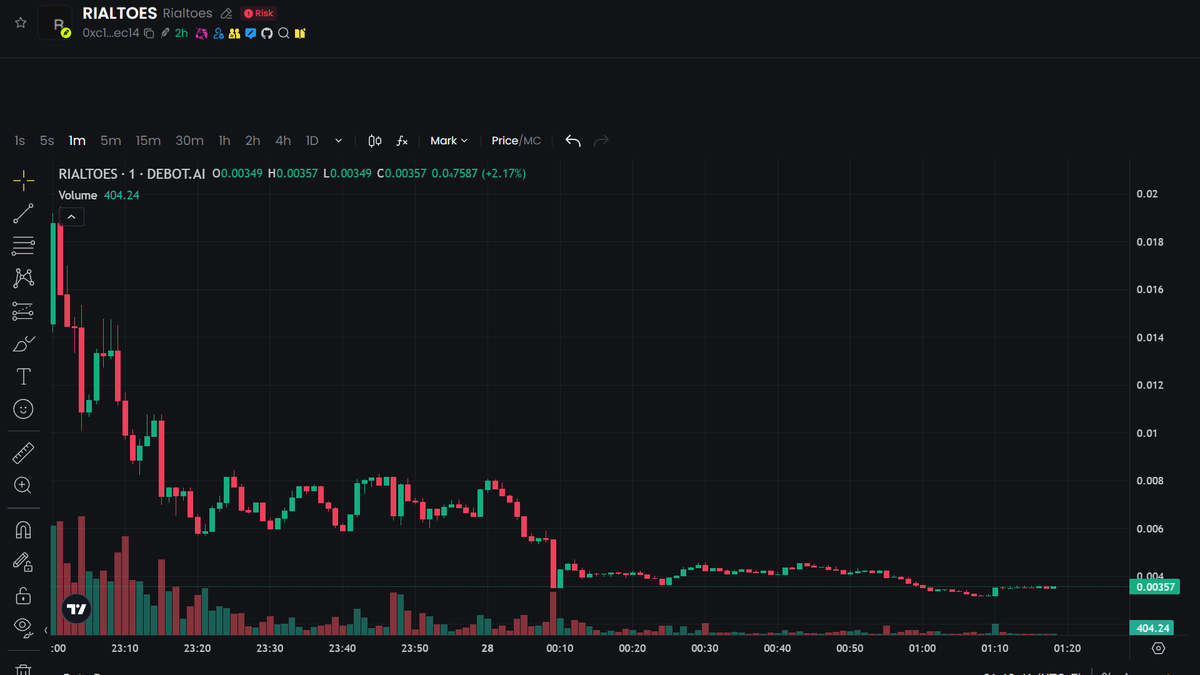Image resolution: width=1200 pixels, height=675 pixels.
Task: Click the TradingView logo on the chart
Action: [x=76, y=609]
